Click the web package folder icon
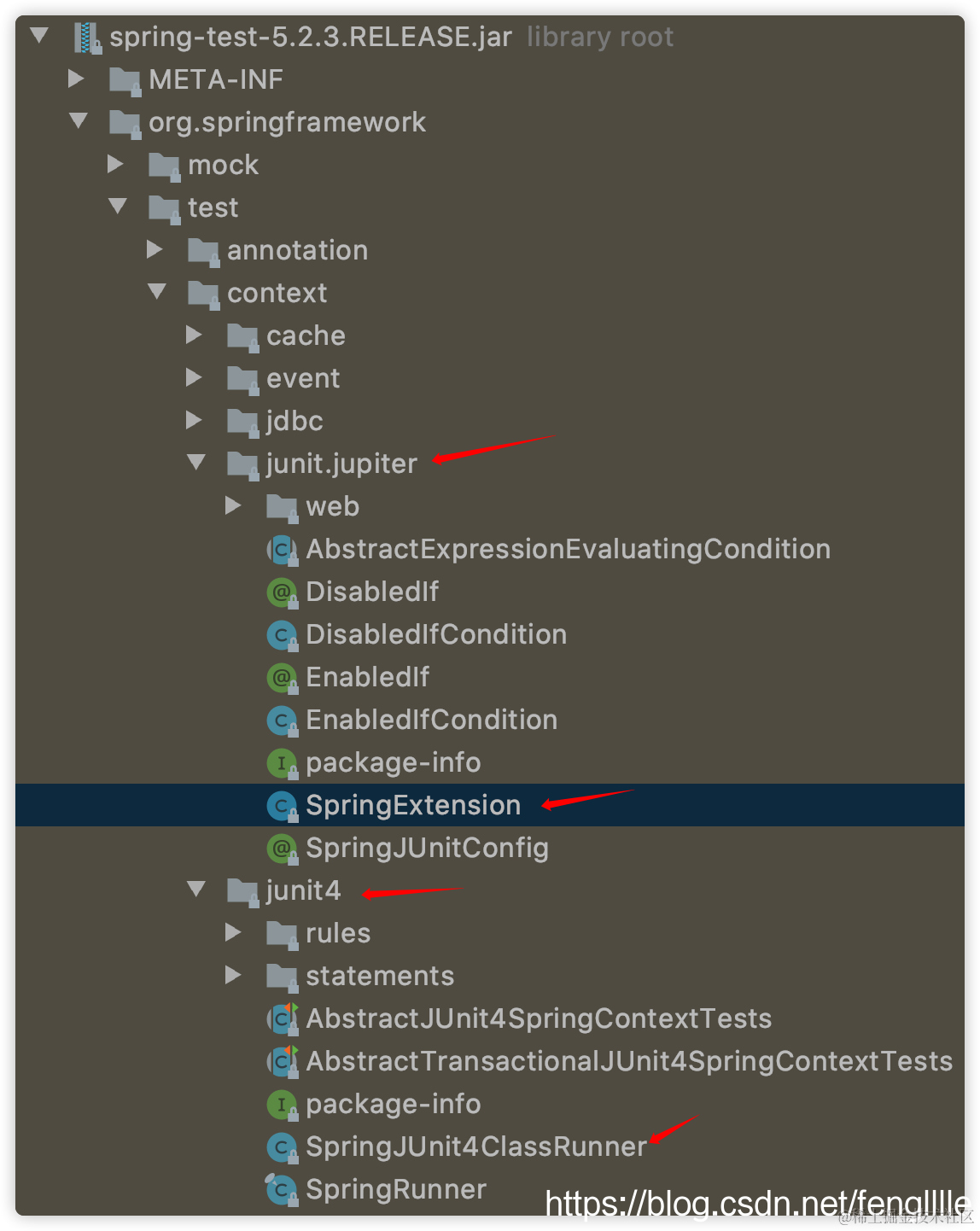Image resolution: width=980 pixels, height=1231 pixels. [x=283, y=508]
